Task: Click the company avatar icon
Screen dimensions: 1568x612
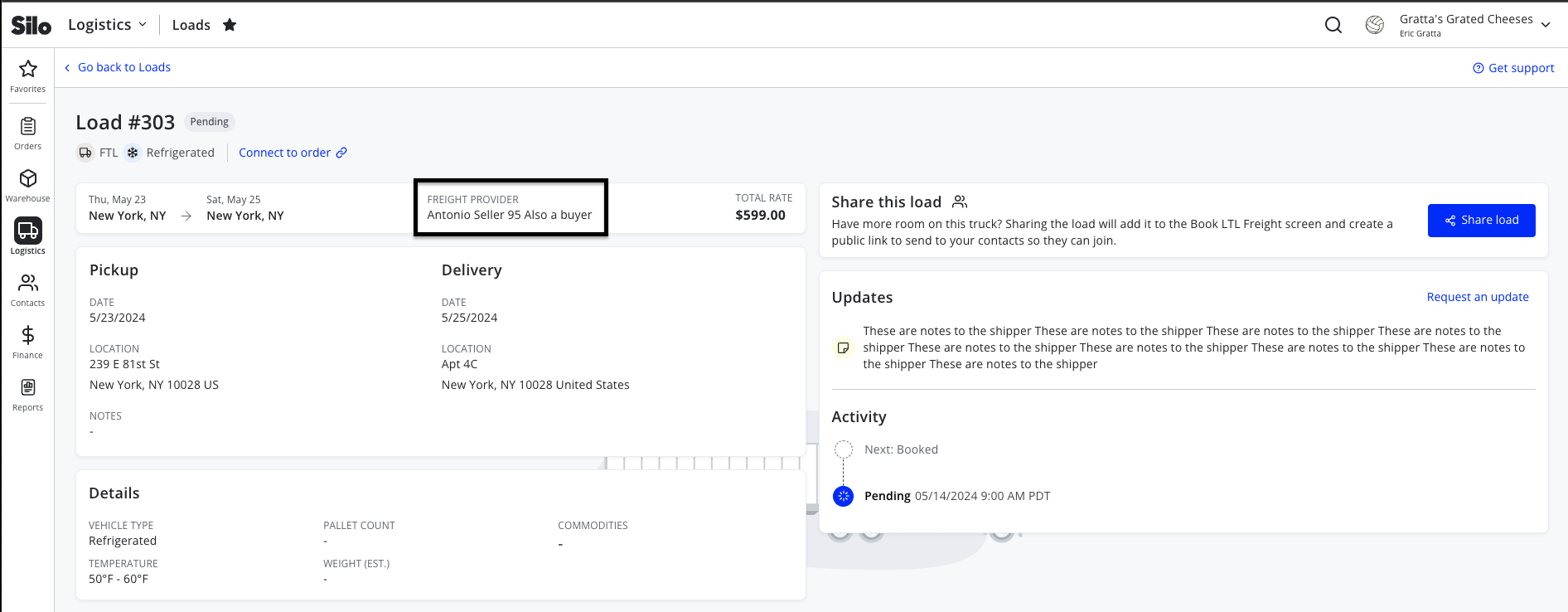Action: click(1375, 25)
